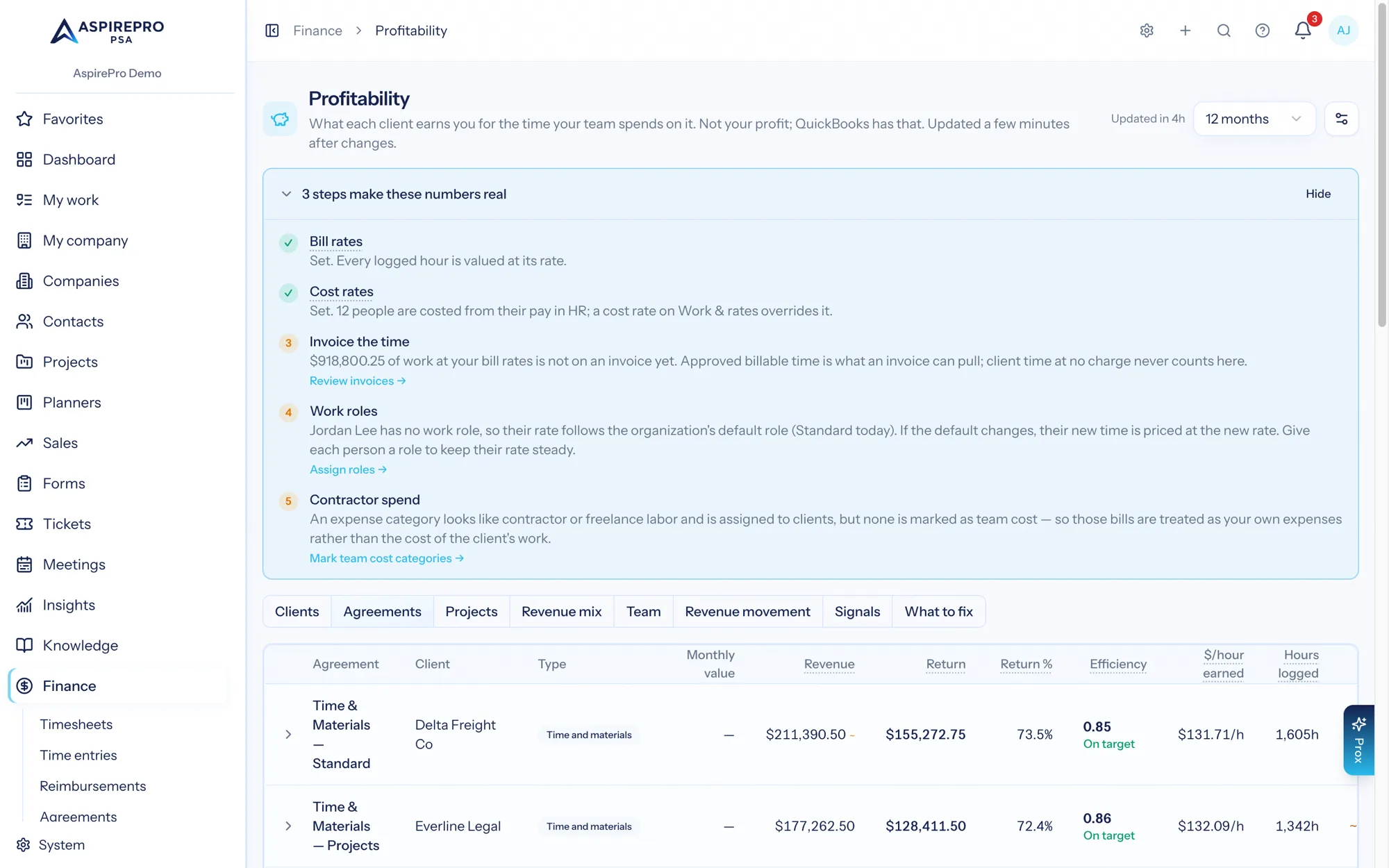The height and width of the screenshot is (868, 1389).
Task: Go to Dashboard in the sidebar
Action: tap(78, 160)
